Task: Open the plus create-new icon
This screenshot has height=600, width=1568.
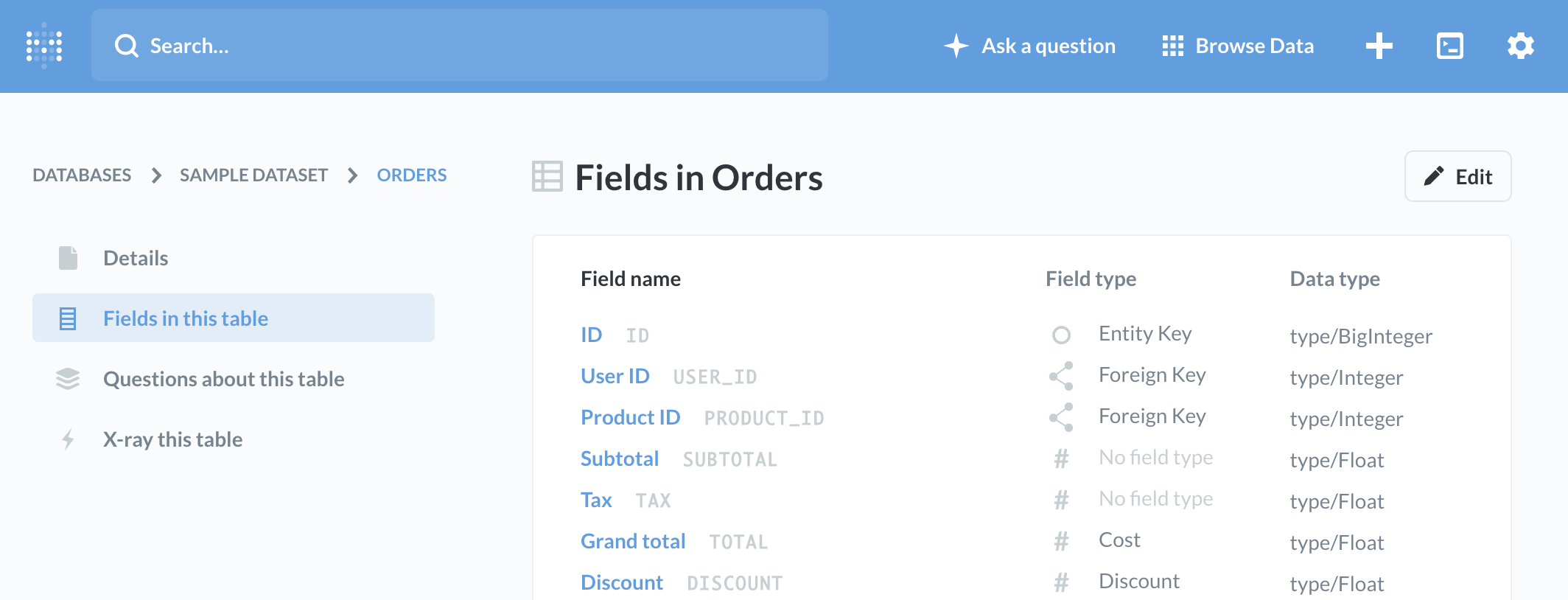Action: [x=1379, y=46]
